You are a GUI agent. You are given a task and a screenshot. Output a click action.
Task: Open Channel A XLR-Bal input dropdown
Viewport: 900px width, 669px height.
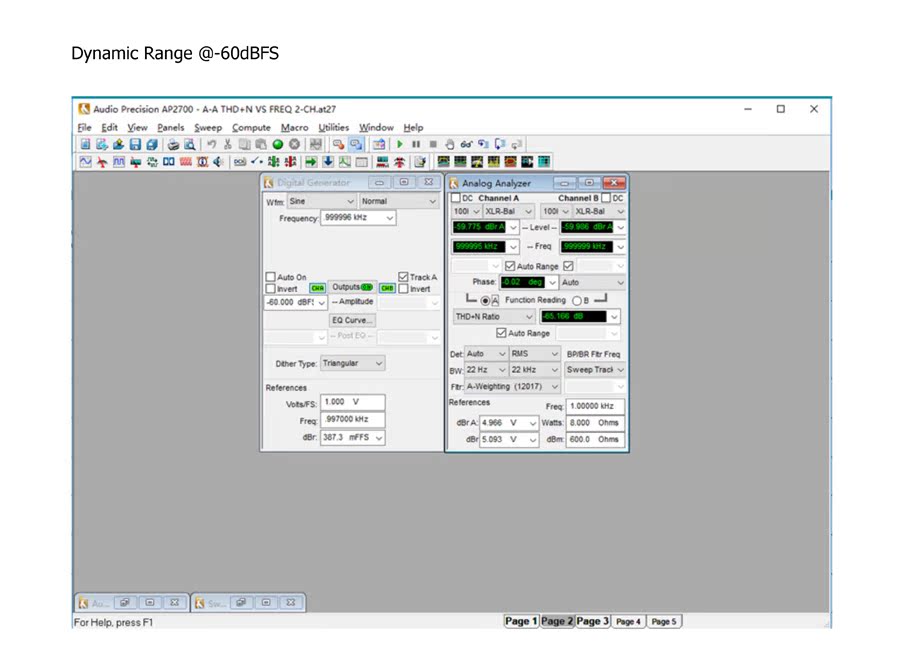click(509, 212)
